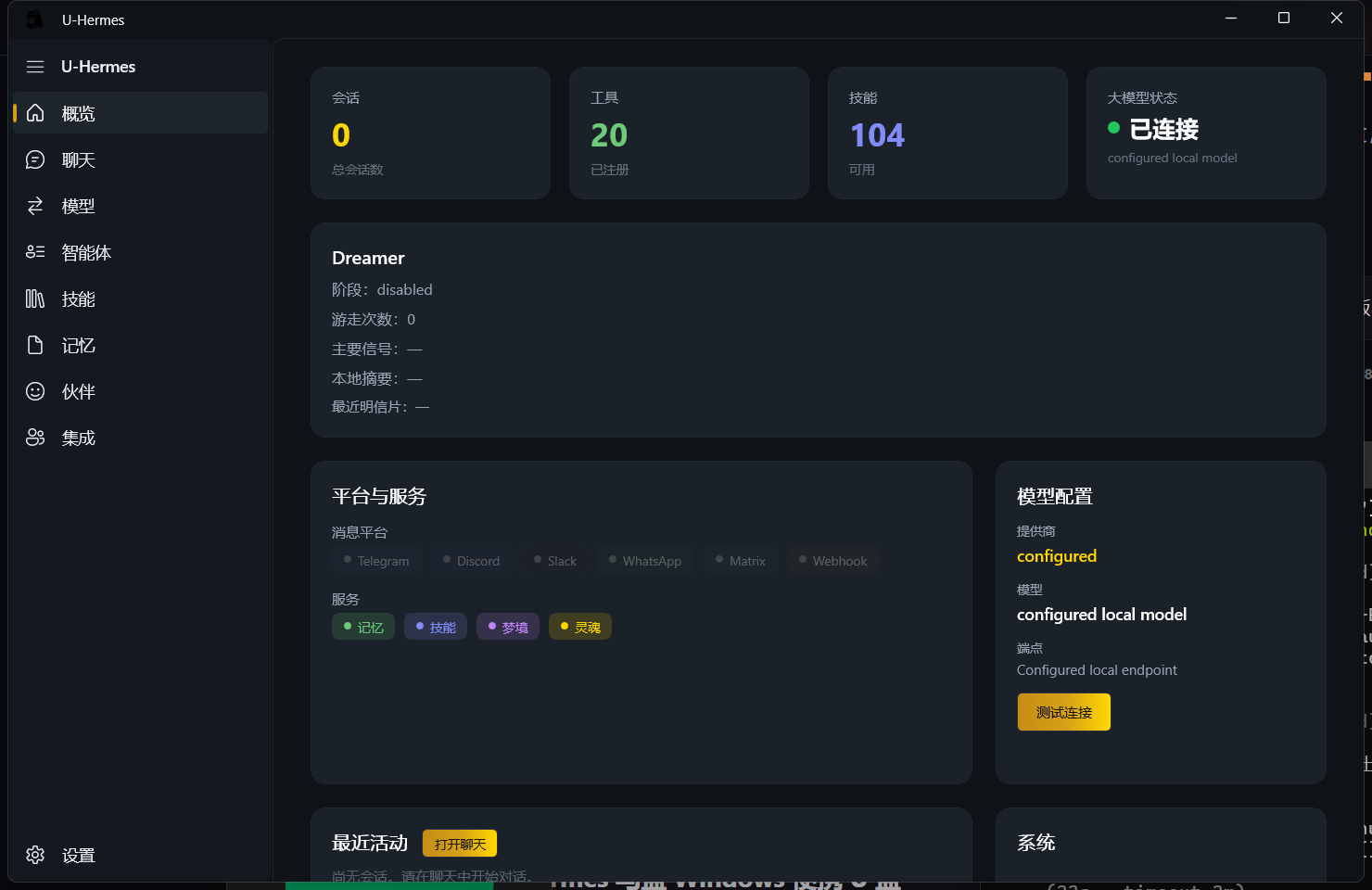Open the 模型 (Models) sidebar icon
Image resolution: width=1372 pixels, height=890 pixels.
(34, 206)
